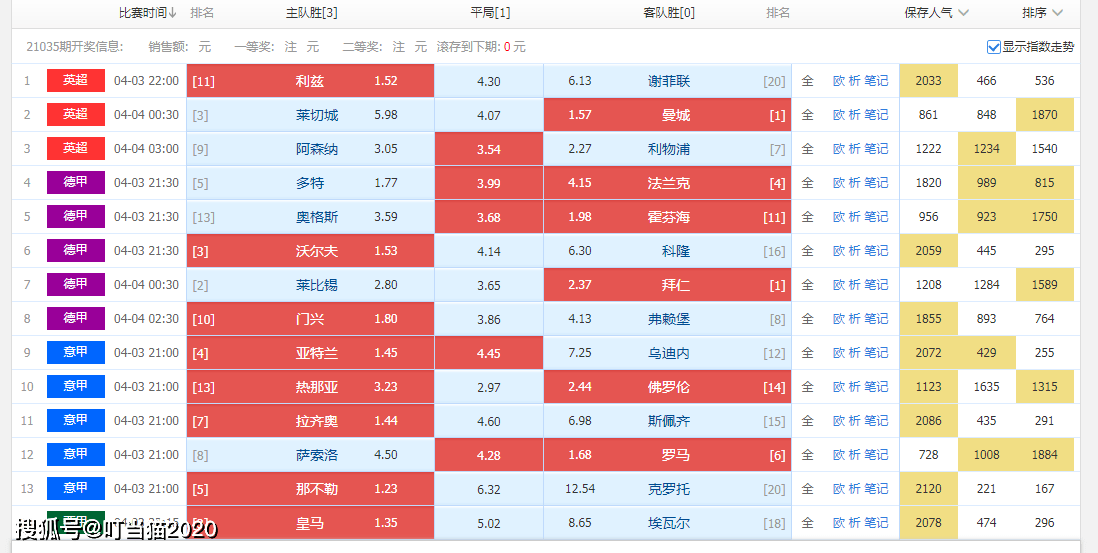This screenshot has width=1098, height=553.
Task: Expand the 保存人气 dropdown arrow
Action: click(963, 13)
